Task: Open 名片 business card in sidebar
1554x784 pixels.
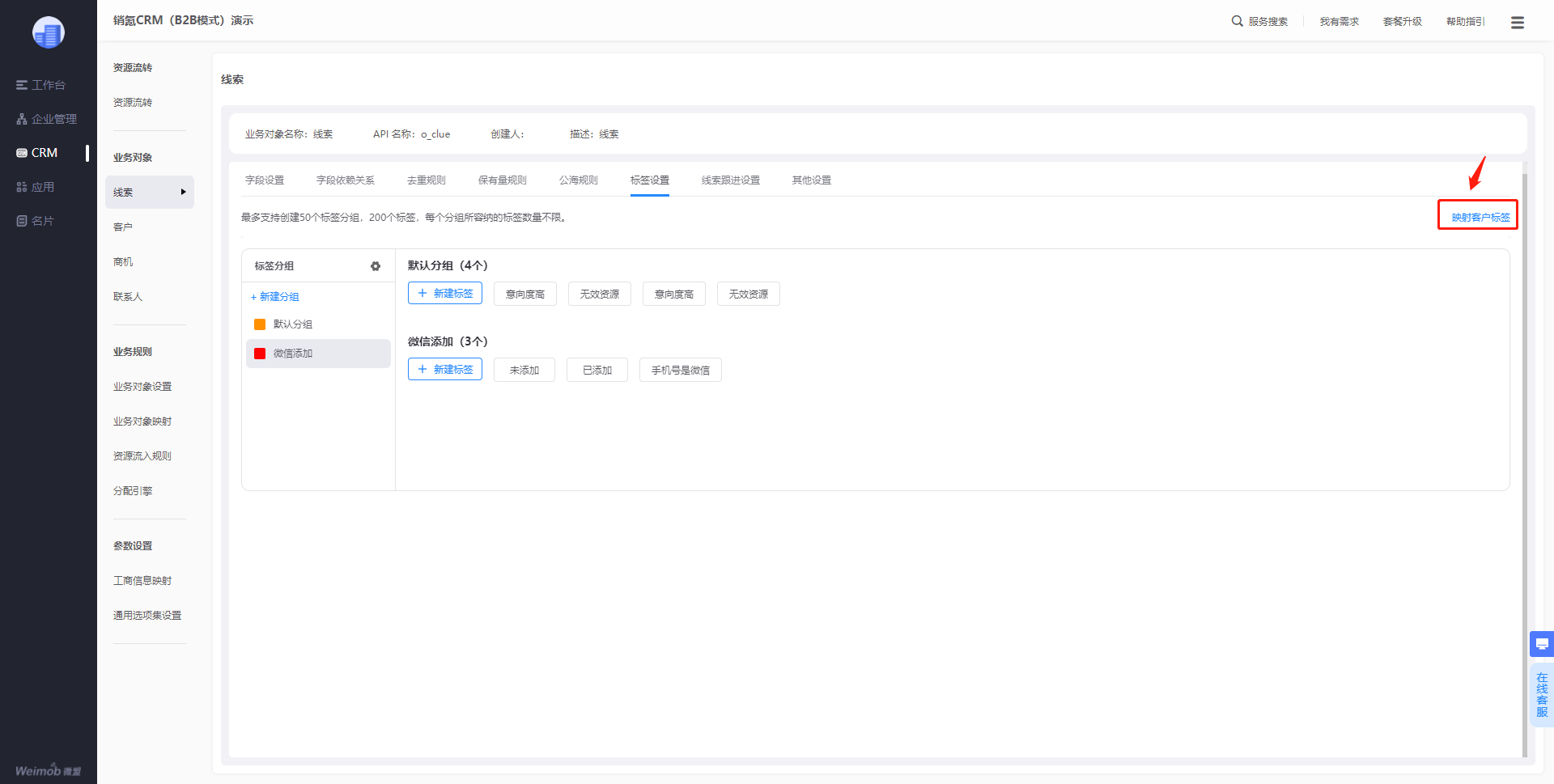Action: click(x=35, y=221)
